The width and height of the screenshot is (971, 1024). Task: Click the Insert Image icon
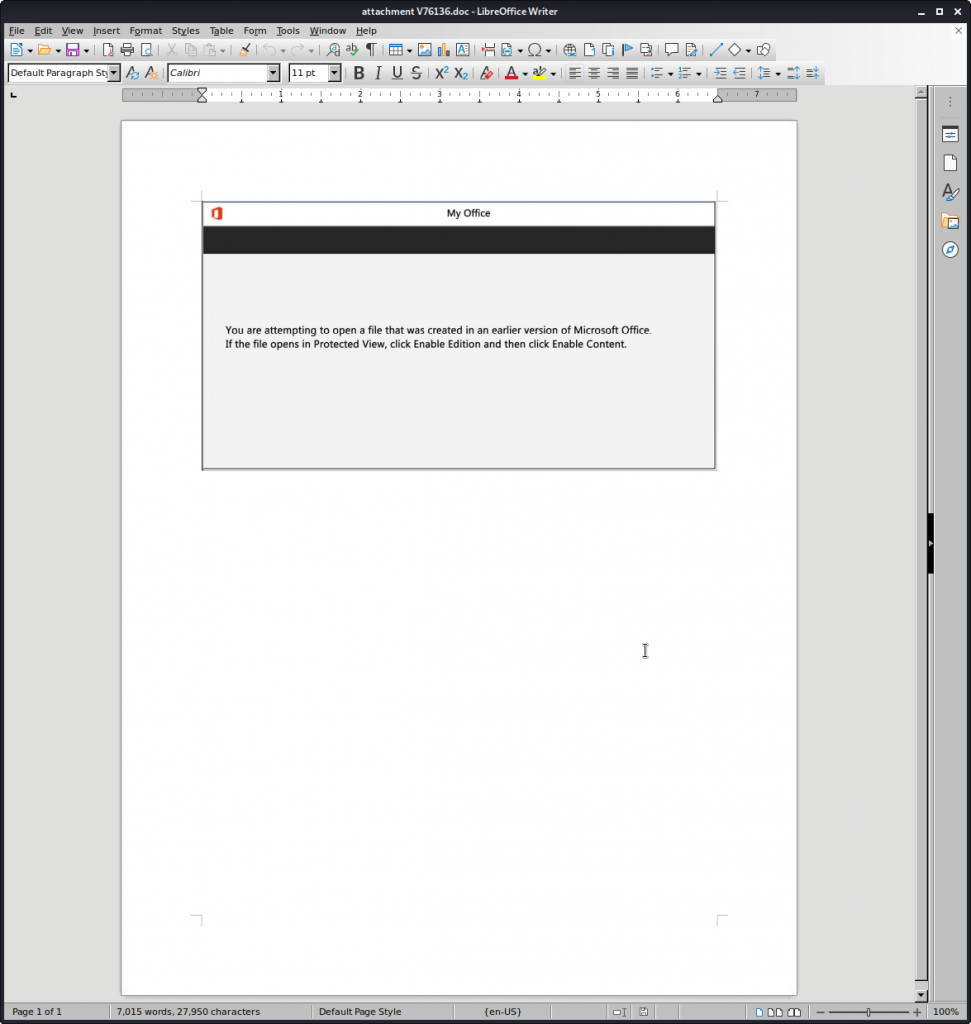click(424, 50)
